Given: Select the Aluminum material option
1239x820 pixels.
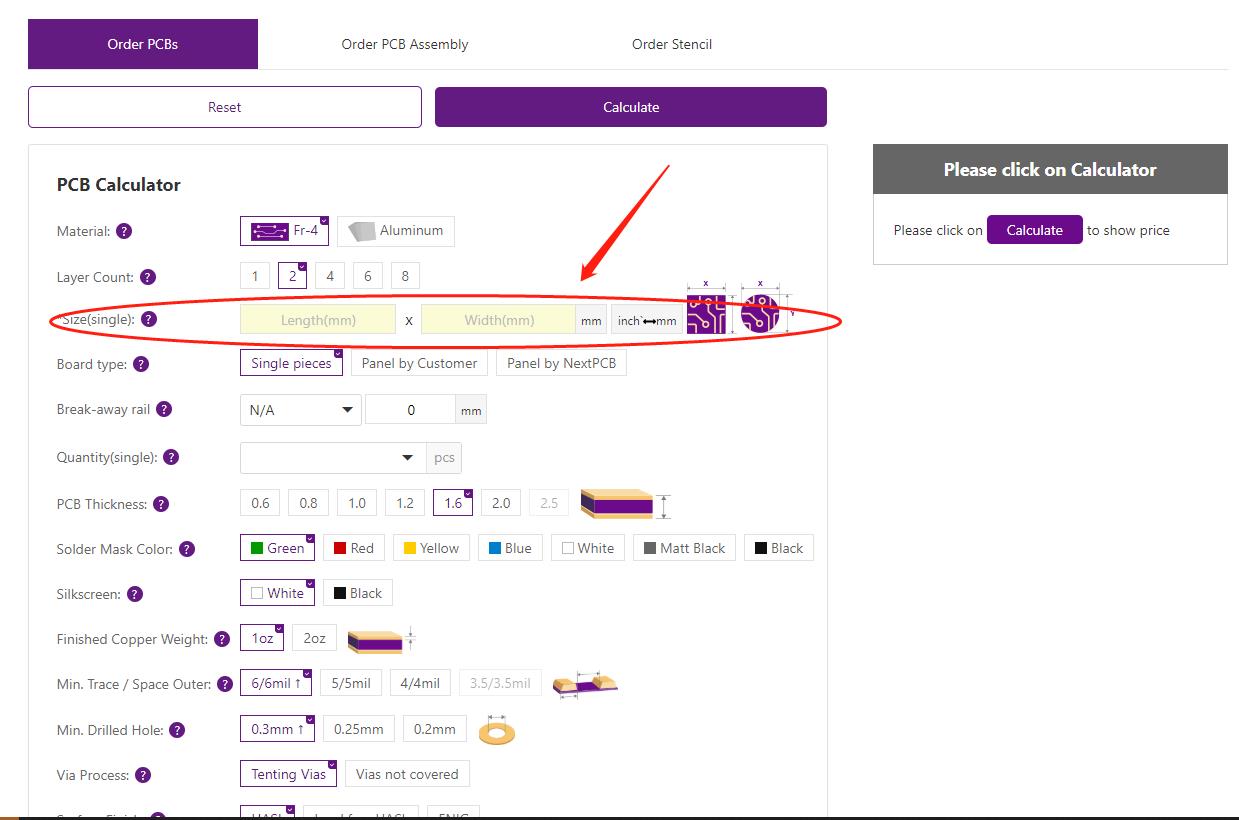Looking at the screenshot, I should click(x=396, y=231).
